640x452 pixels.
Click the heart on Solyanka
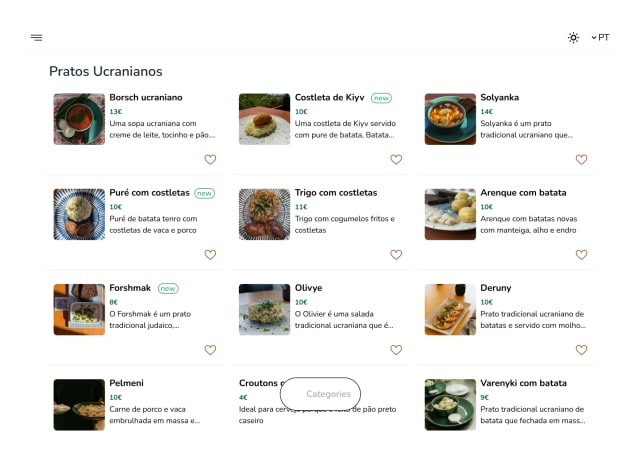(581, 159)
